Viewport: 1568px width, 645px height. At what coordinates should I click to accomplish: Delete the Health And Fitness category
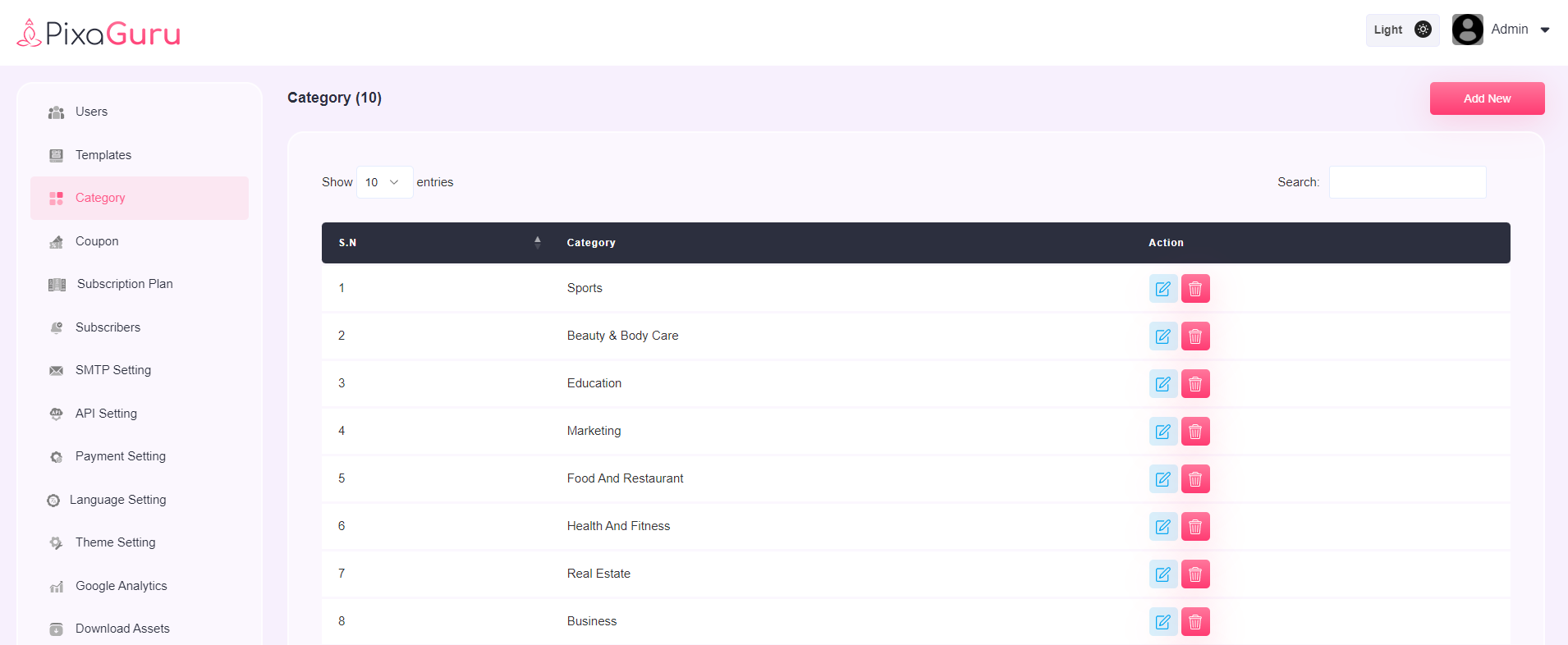point(1195,527)
